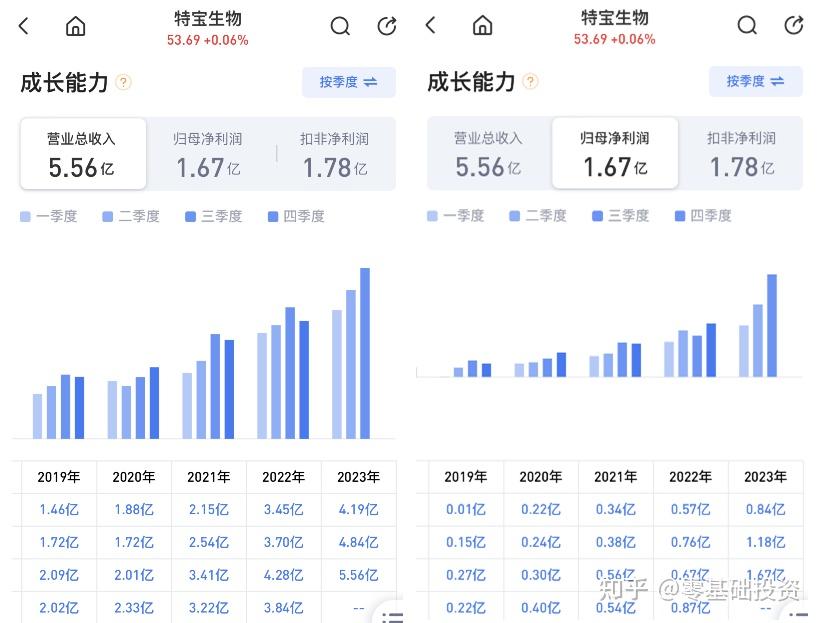The image size is (821, 623).
Task: Tap 2021年 column header in left table
Action: (208, 477)
